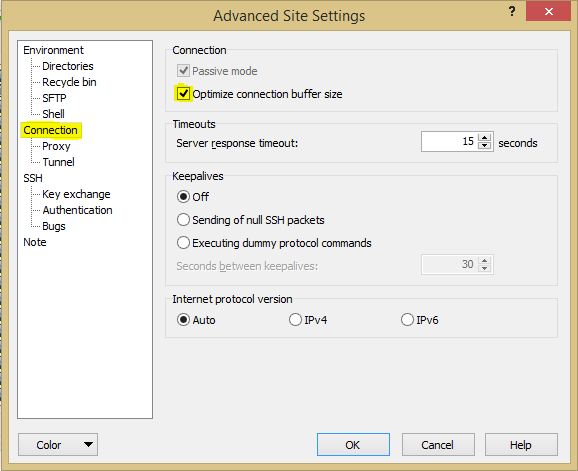Confirm settings with OK button
Screen dimensions: 578x471
[x=353, y=445]
